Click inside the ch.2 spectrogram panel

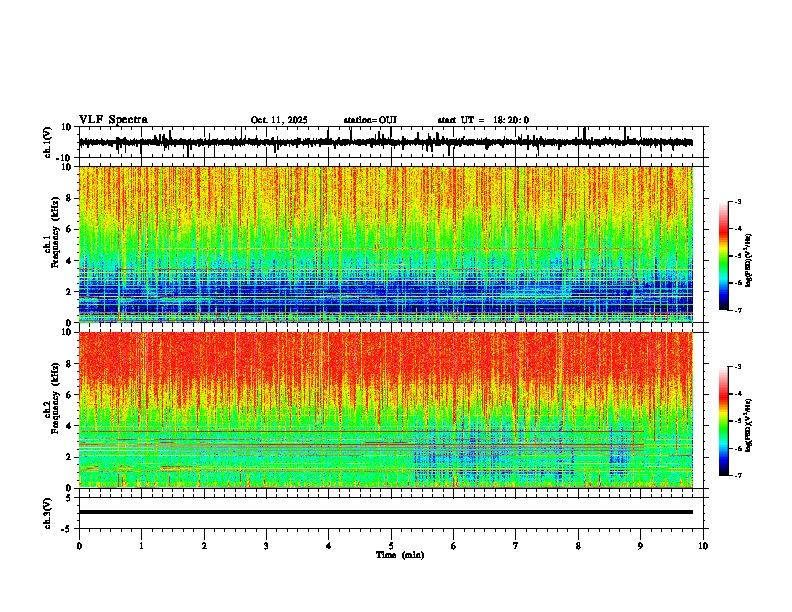(x=385, y=410)
